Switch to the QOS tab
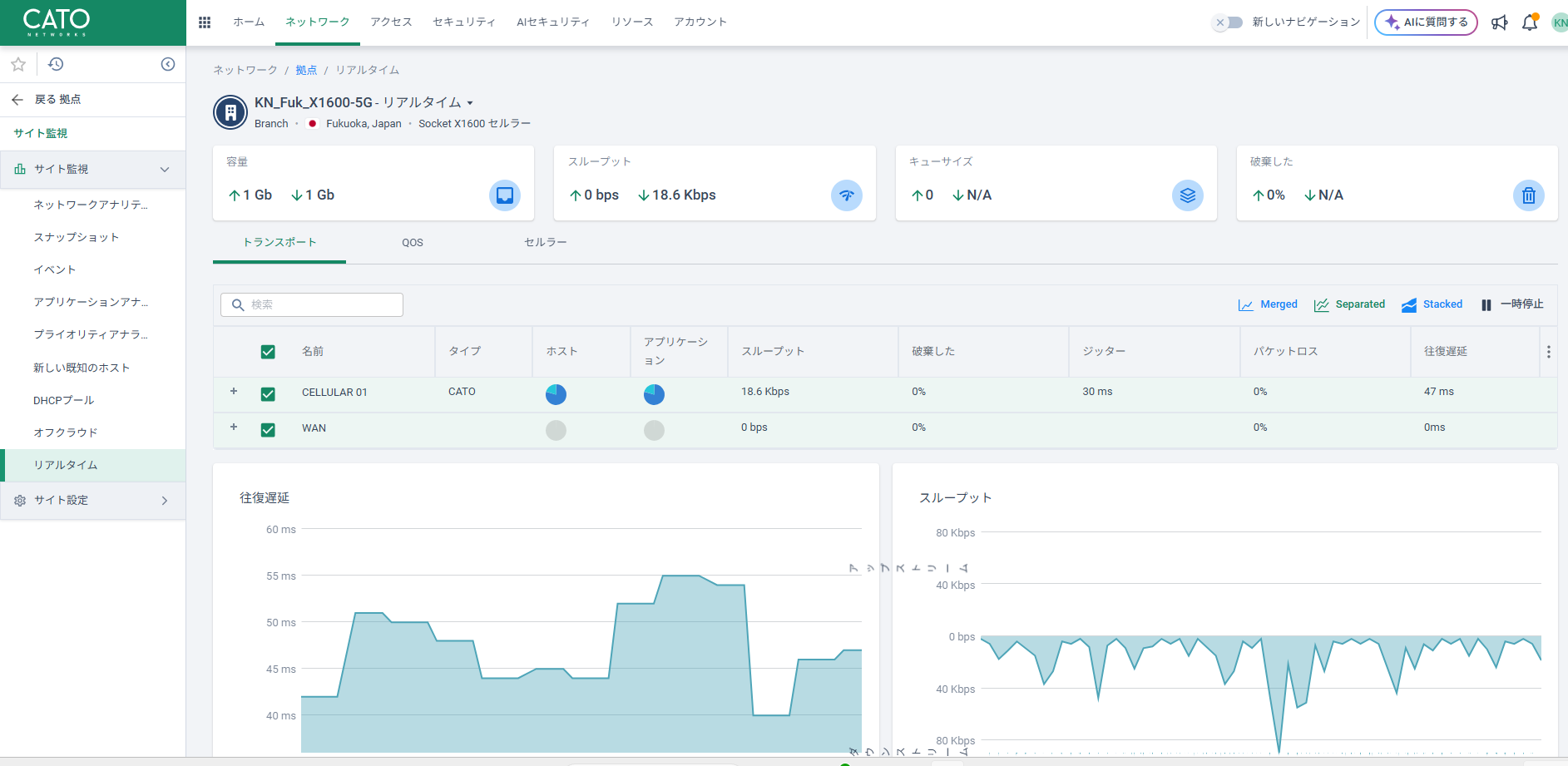Screen dimensions: 1568x766 click(x=413, y=243)
